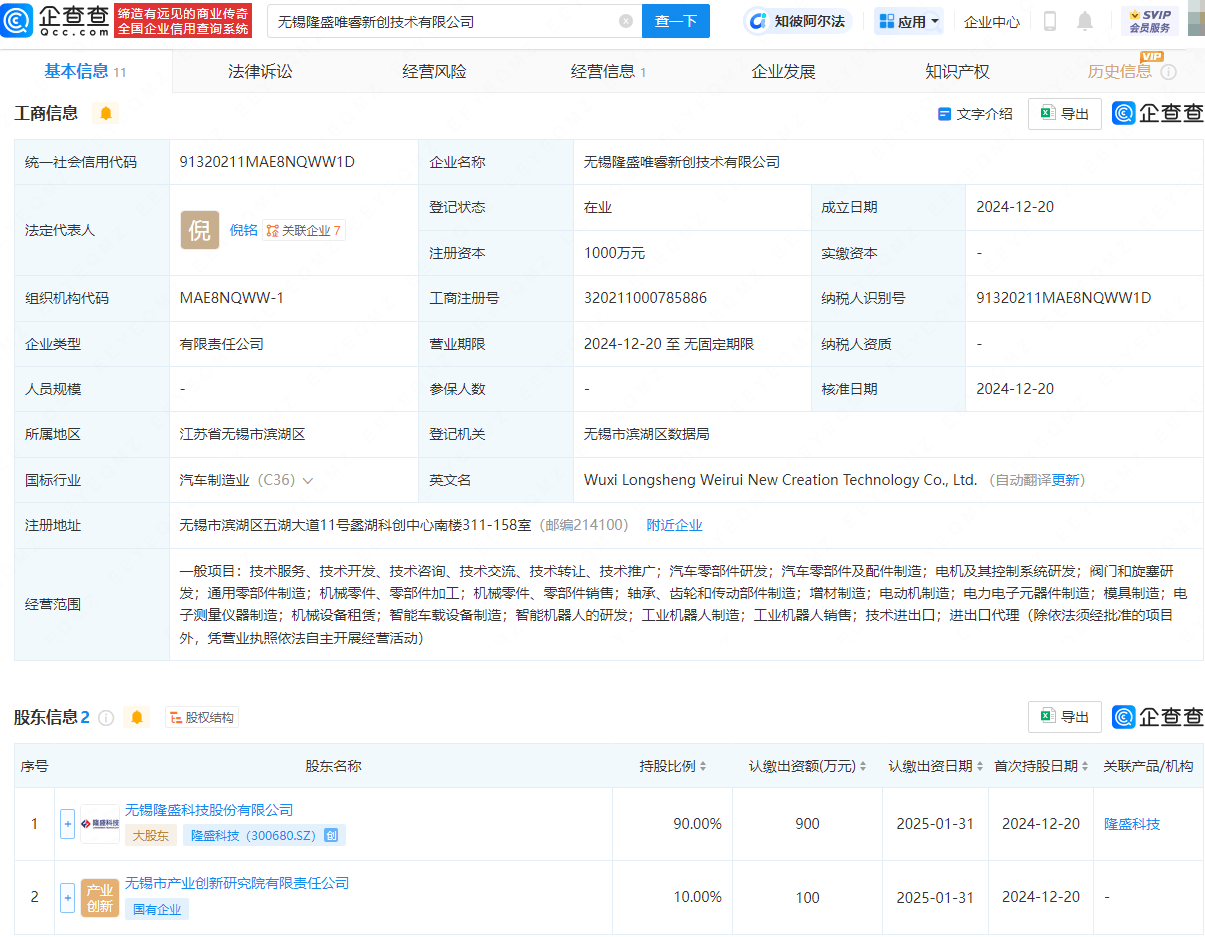Screen dimensions: 1205x937
Task: Click the info icon beside 历史信息
Action: pyautogui.click(x=1168, y=72)
